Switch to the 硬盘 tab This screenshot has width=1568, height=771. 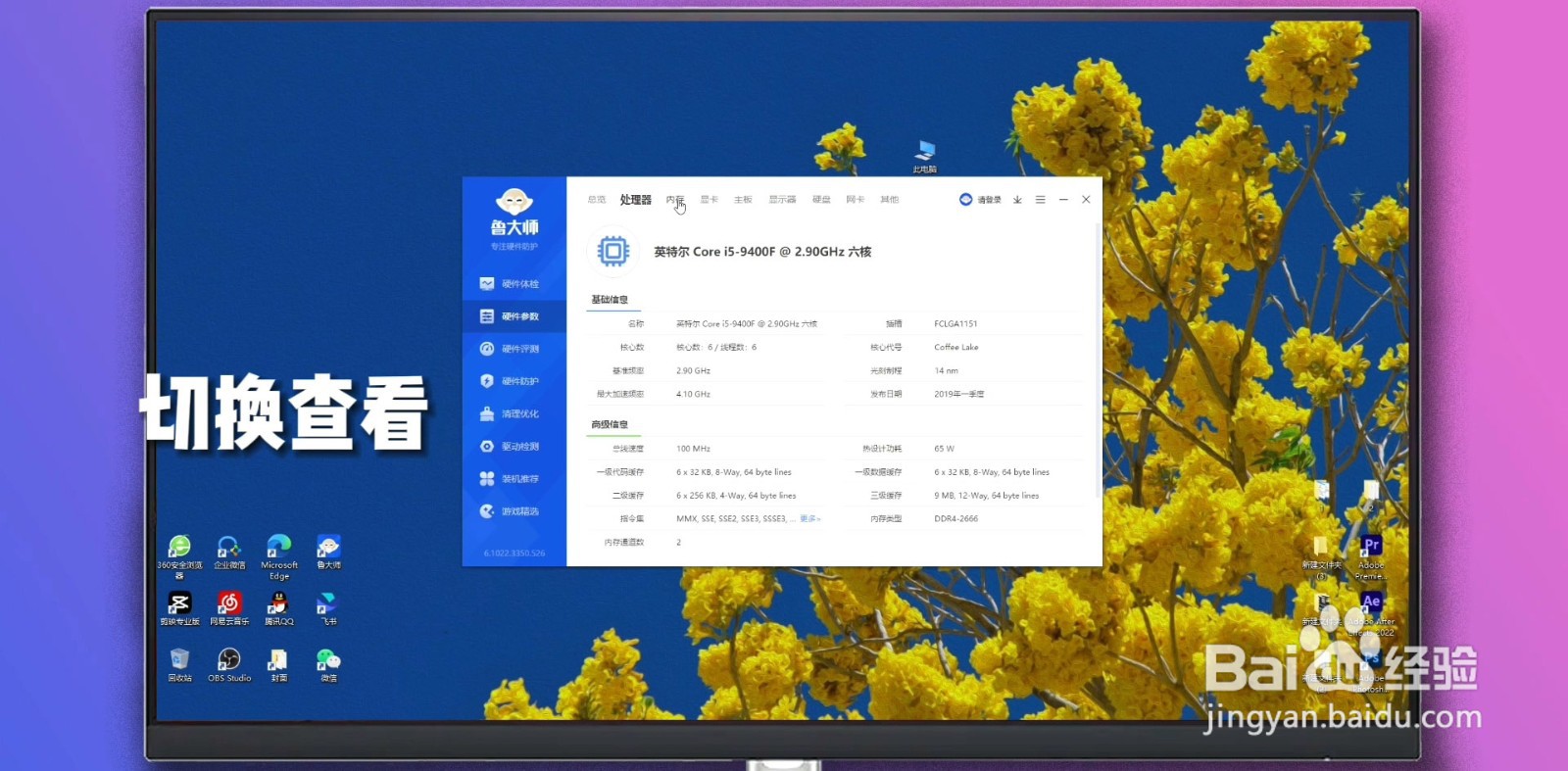click(x=821, y=200)
